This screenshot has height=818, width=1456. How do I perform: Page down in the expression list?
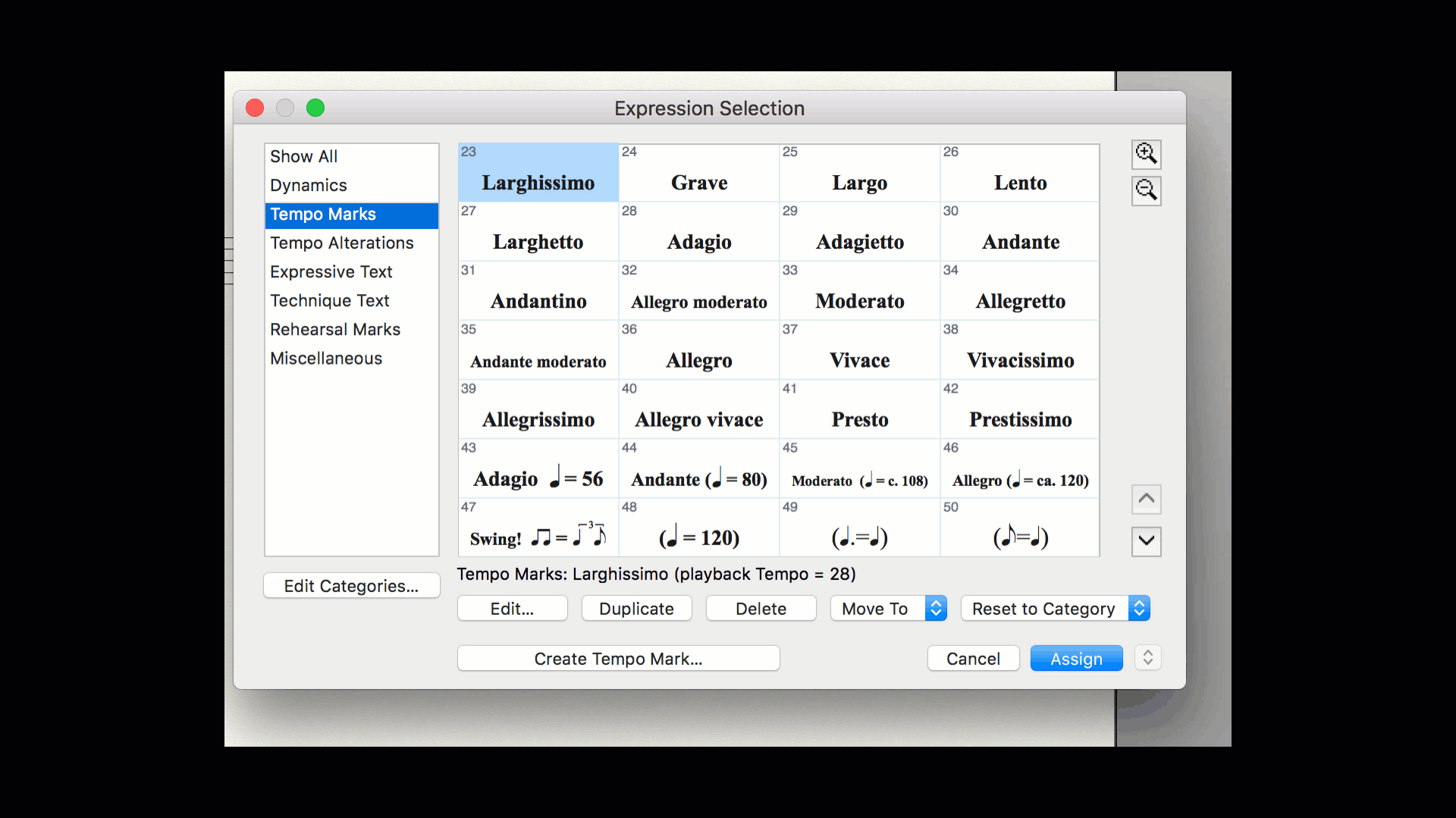[x=1146, y=541]
